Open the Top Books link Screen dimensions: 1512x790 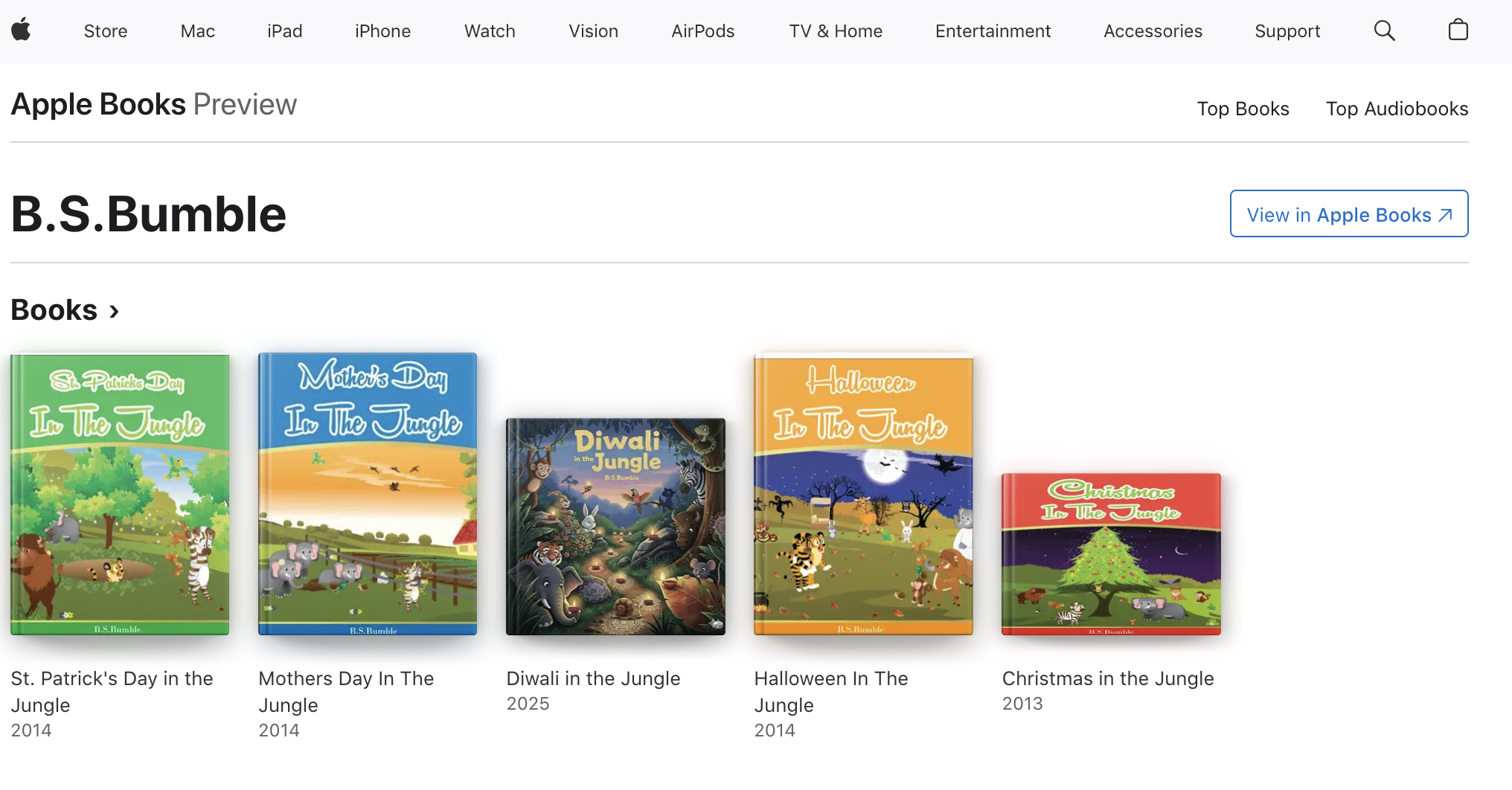(1243, 109)
